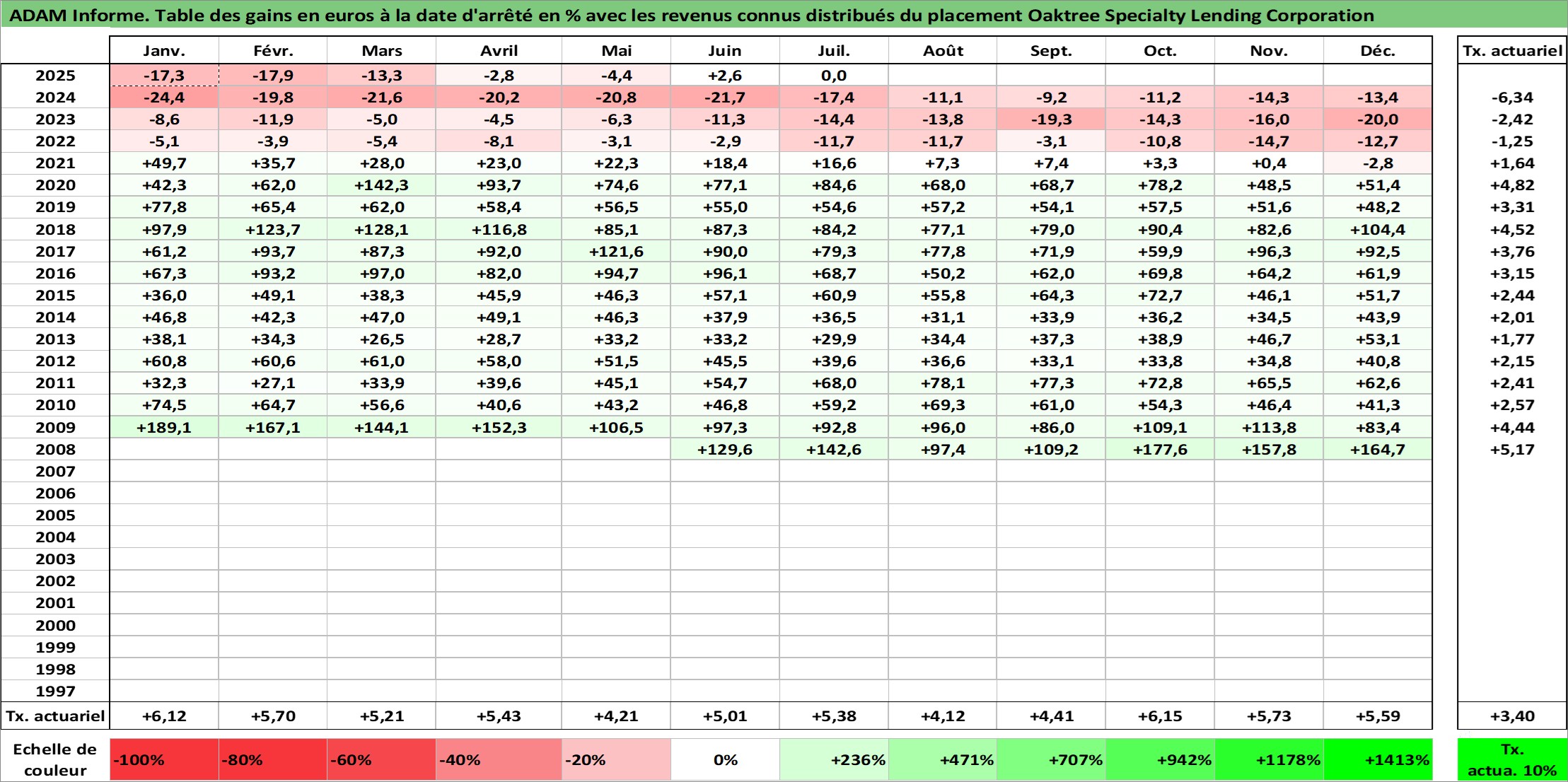Select the 2021 row label
Image resolution: width=1568 pixels, height=782 pixels.
click(55, 163)
